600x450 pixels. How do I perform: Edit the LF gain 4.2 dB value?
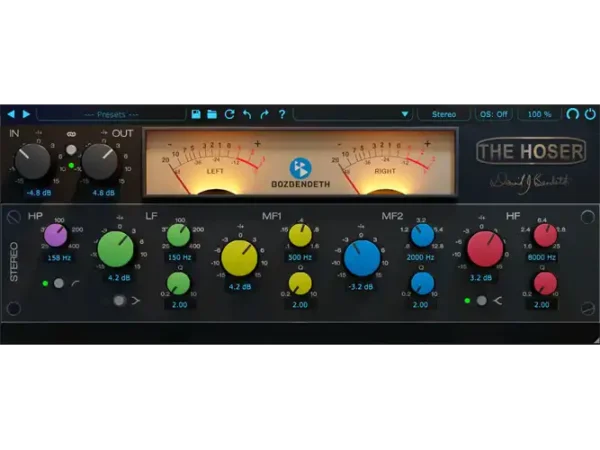pyautogui.click(x=119, y=278)
